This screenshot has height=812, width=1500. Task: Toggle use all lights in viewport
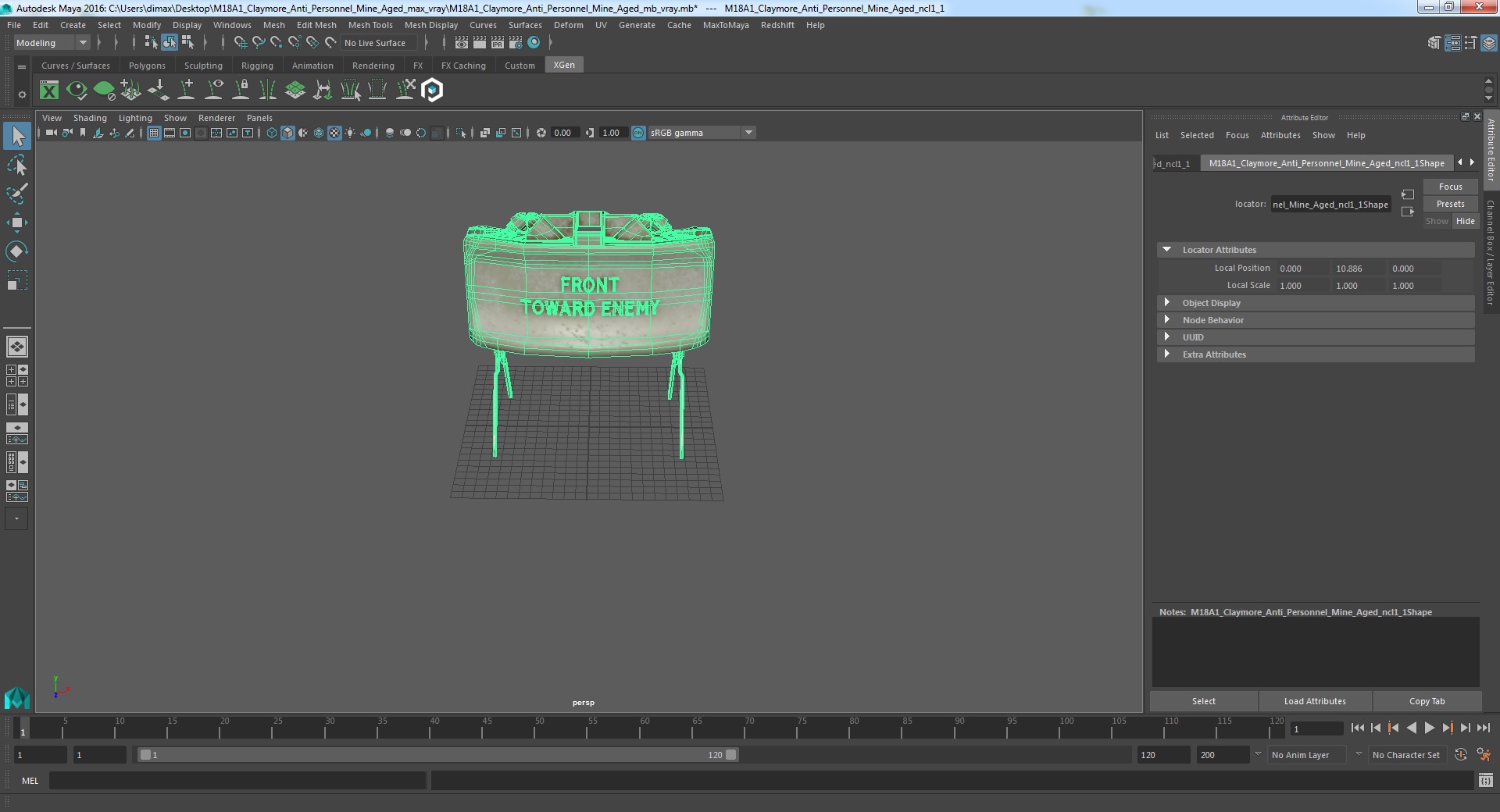click(x=350, y=133)
